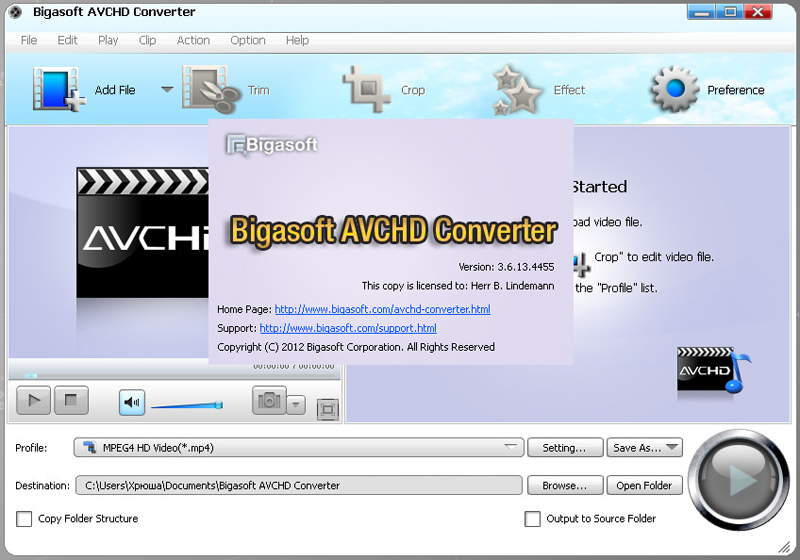Click the Preference toolbar label
The height and width of the screenshot is (560, 800).
pyautogui.click(x=736, y=90)
